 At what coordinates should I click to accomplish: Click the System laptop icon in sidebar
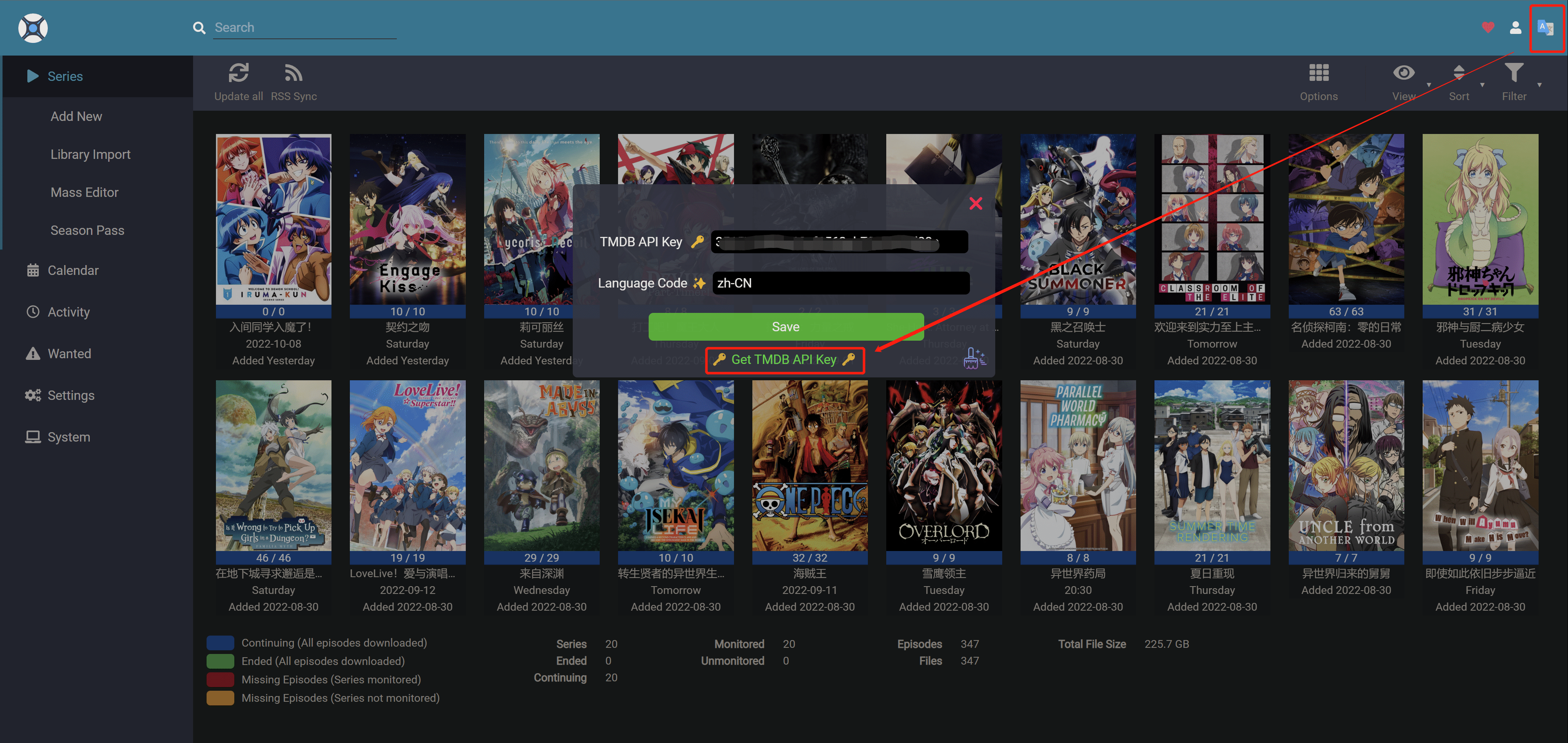click(33, 437)
